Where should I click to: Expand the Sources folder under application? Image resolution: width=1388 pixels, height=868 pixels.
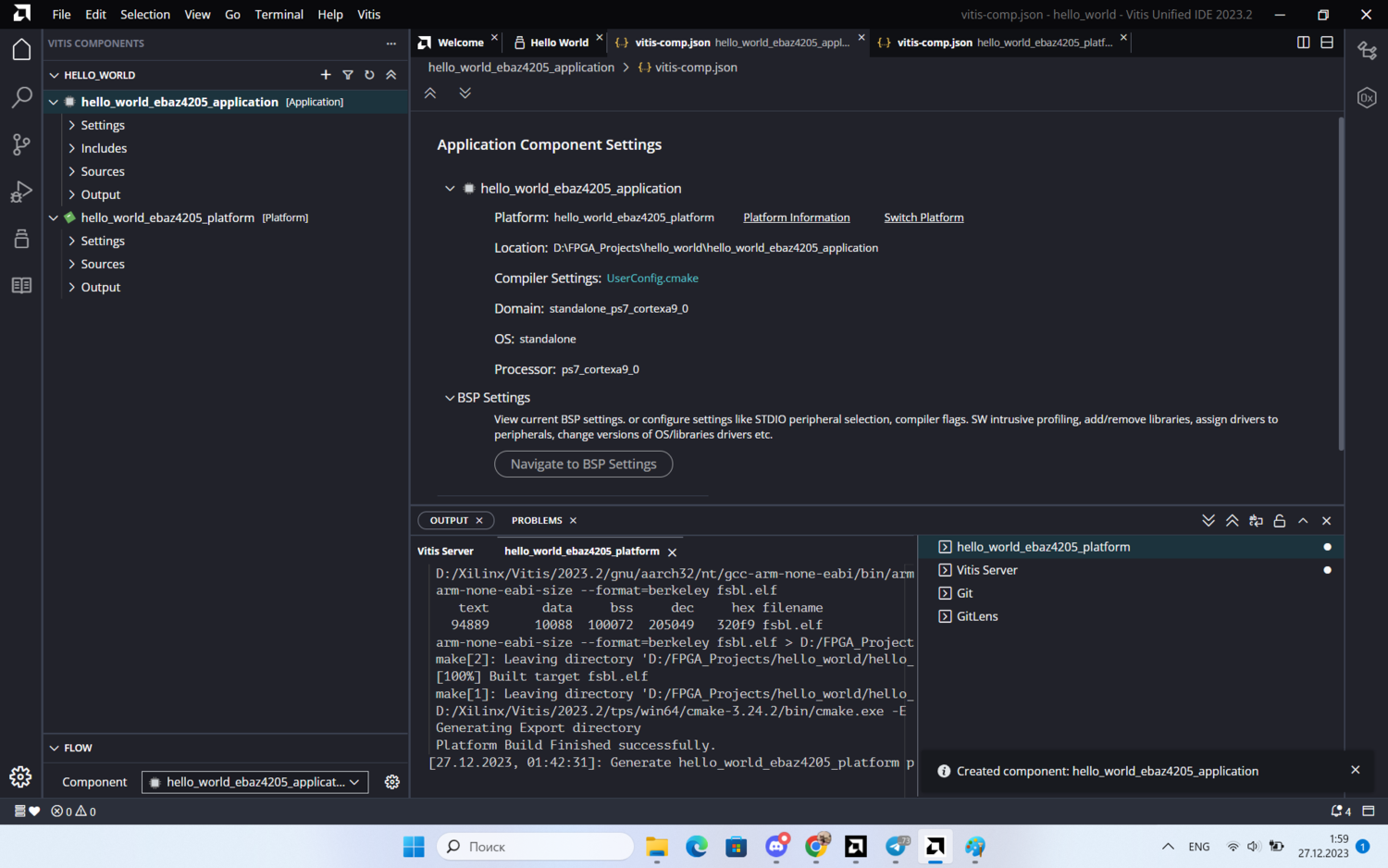[x=102, y=171]
